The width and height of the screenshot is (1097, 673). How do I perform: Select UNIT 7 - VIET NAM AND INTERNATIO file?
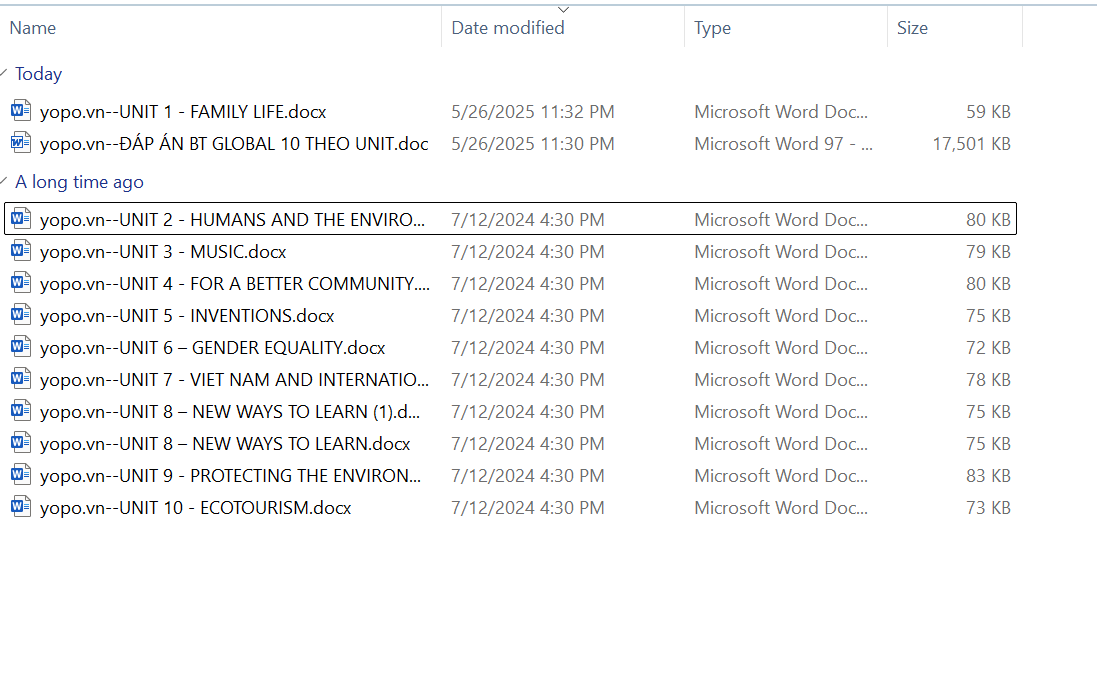pyautogui.click(x=234, y=379)
